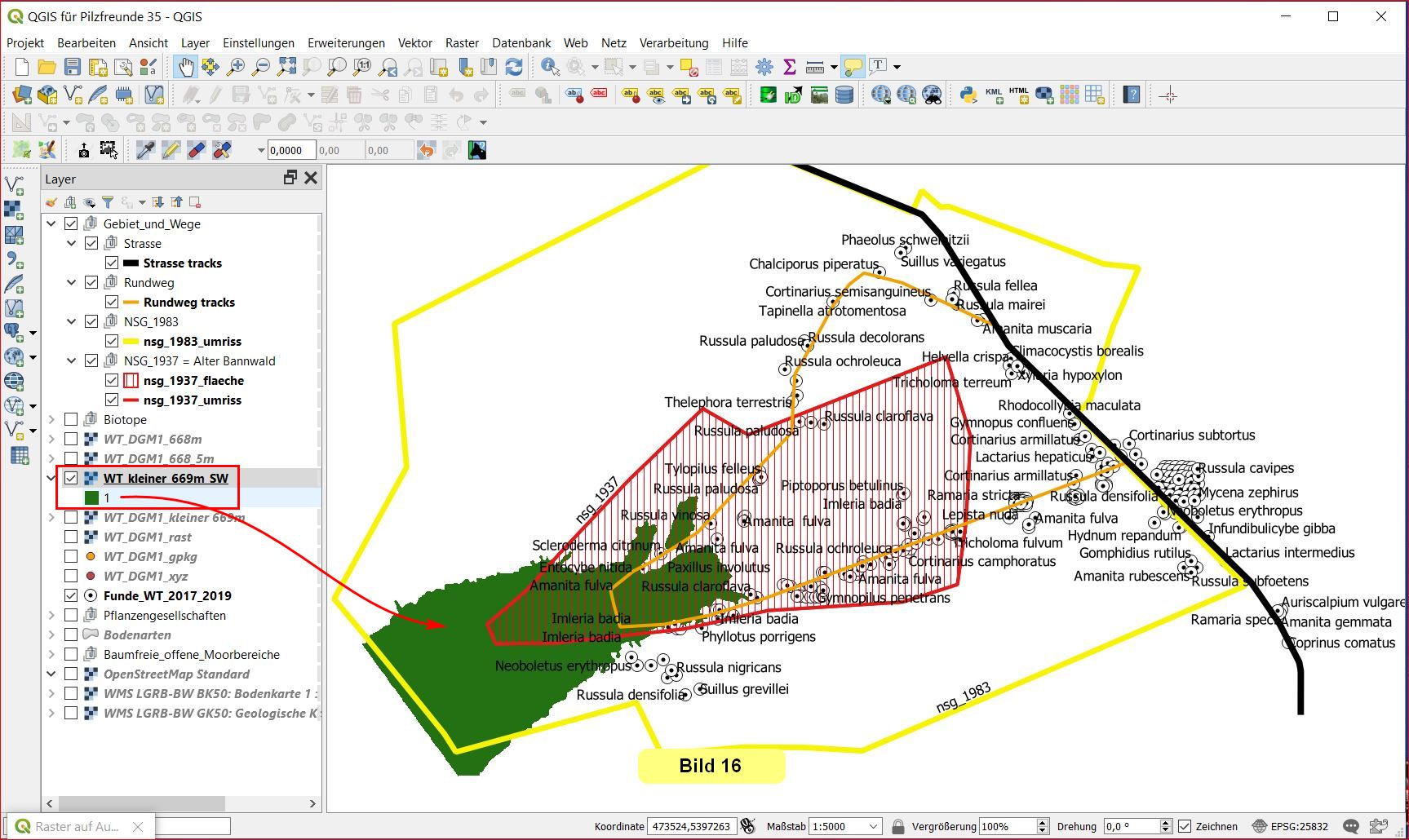Image resolution: width=1409 pixels, height=840 pixels.
Task: Click the Koordinate input field
Action: click(x=692, y=826)
